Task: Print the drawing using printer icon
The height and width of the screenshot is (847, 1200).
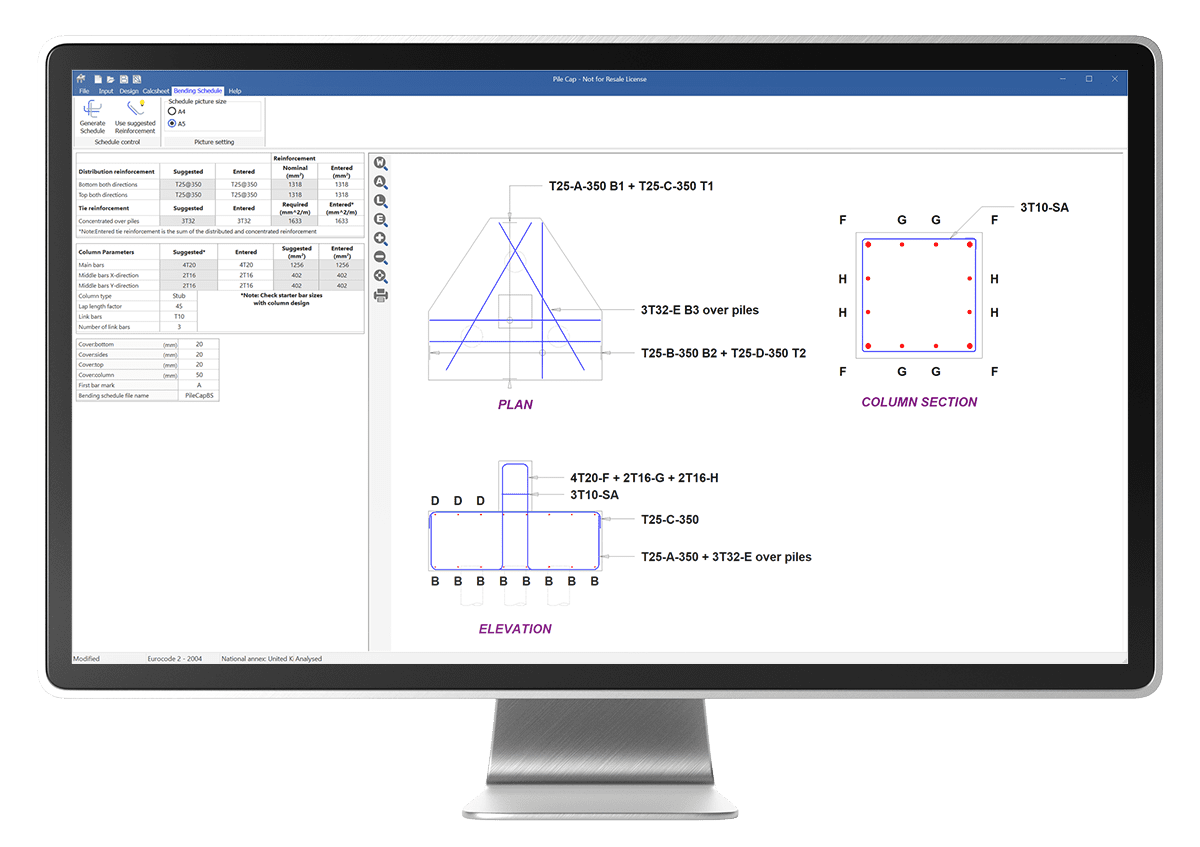Action: (x=380, y=295)
